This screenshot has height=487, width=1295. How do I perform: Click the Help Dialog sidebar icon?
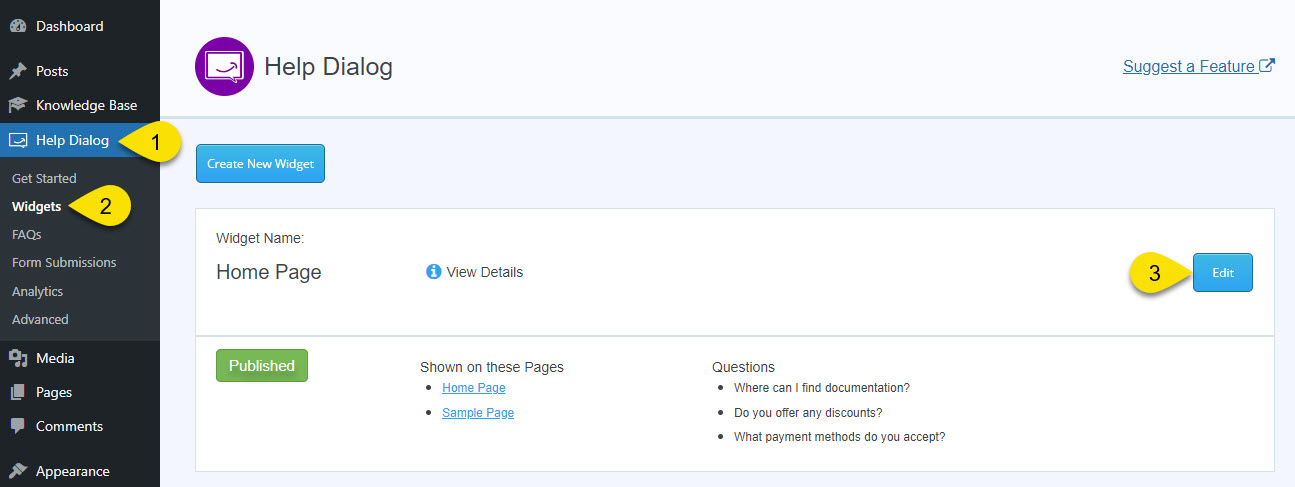pos(18,140)
